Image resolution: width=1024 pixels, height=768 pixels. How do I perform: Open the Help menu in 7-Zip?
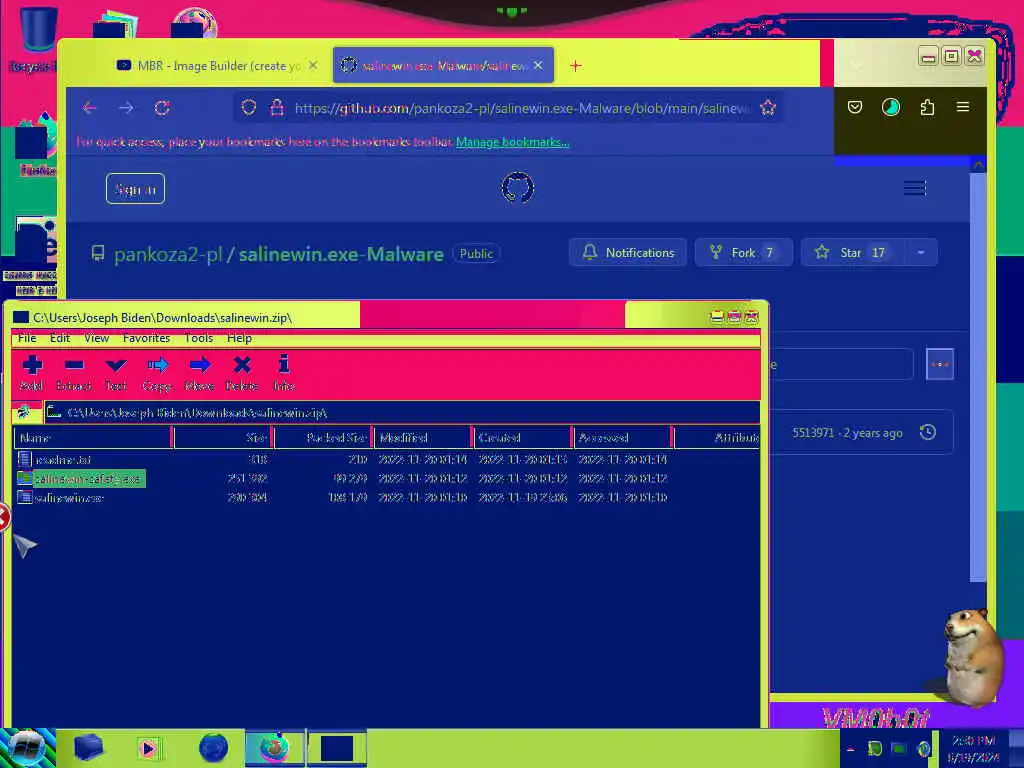239,338
